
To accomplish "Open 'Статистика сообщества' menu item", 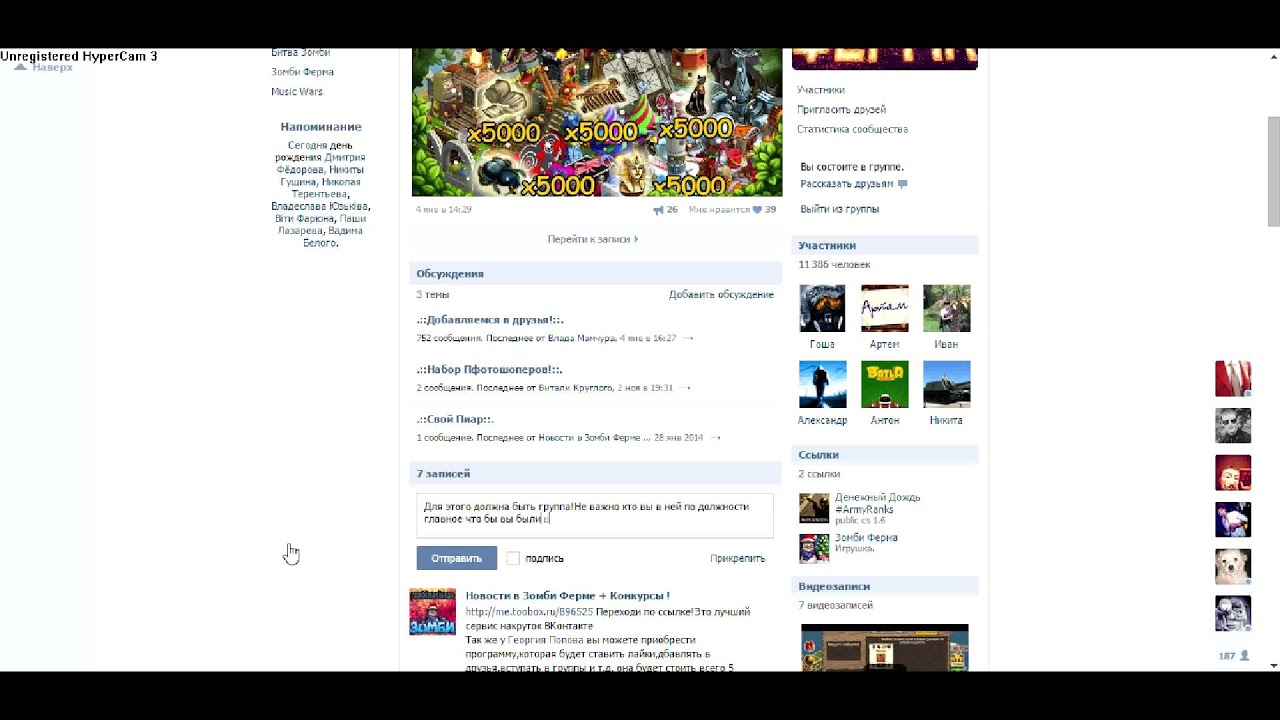I will (x=852, y=129).
